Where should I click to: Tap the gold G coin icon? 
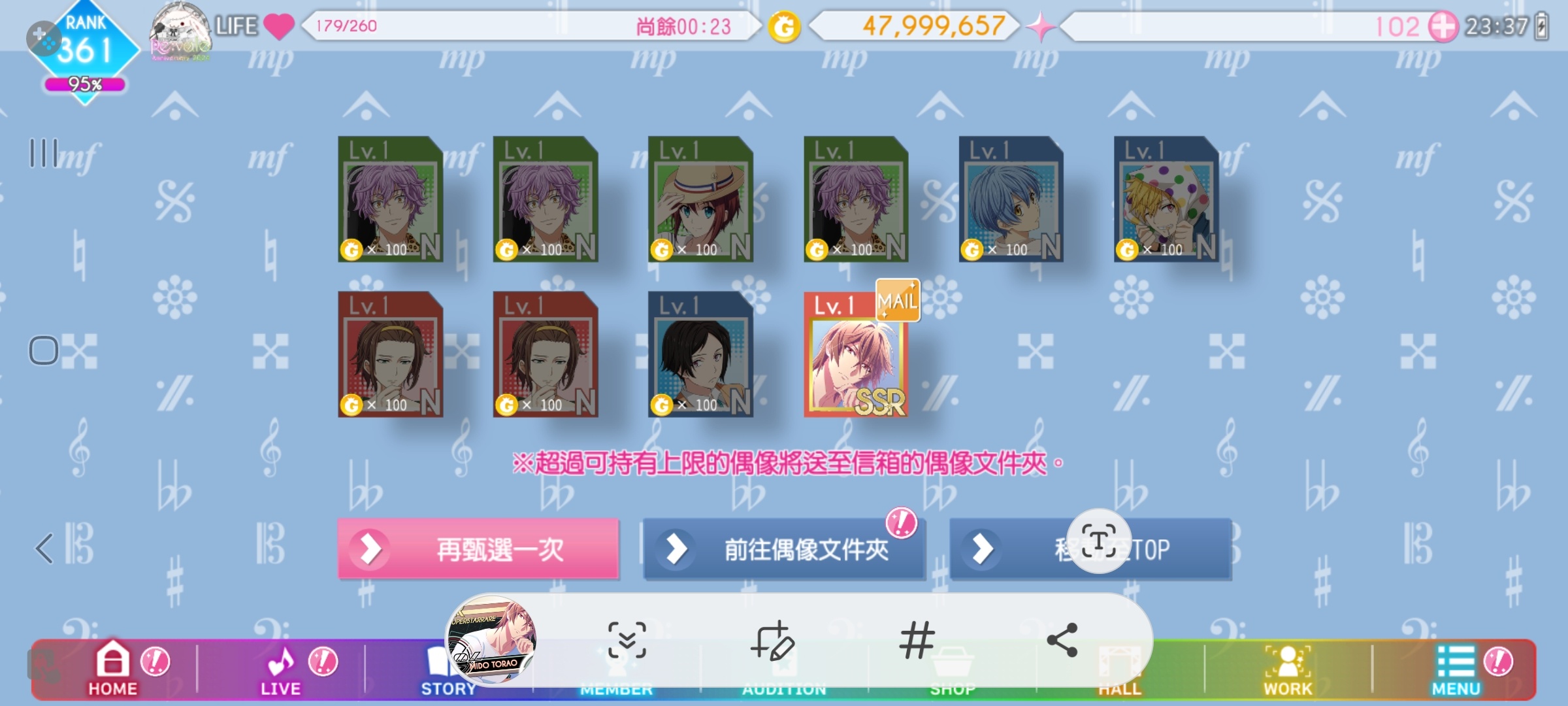point(784,27)
